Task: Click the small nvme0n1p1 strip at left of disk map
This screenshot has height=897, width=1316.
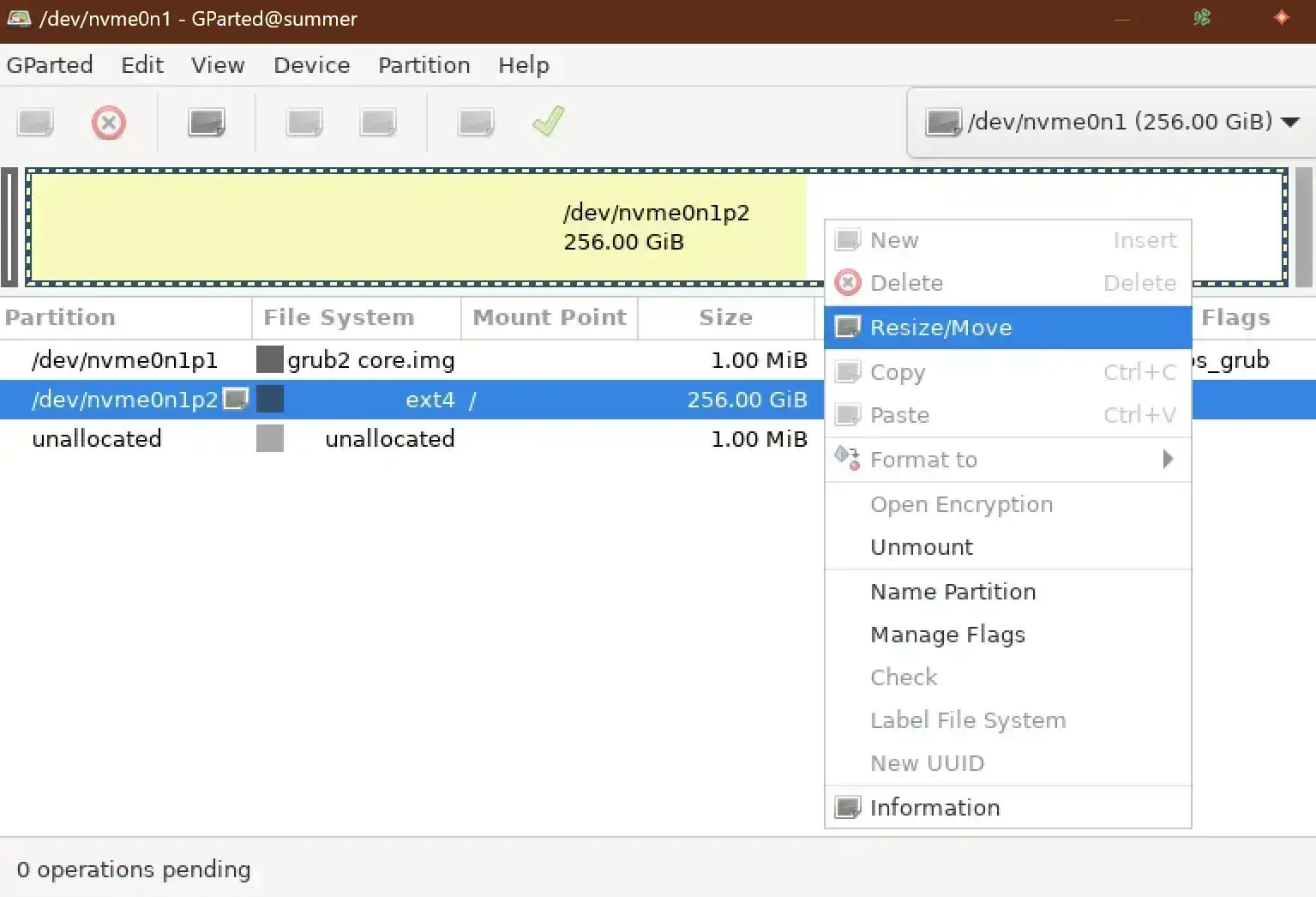Action: 9,227
